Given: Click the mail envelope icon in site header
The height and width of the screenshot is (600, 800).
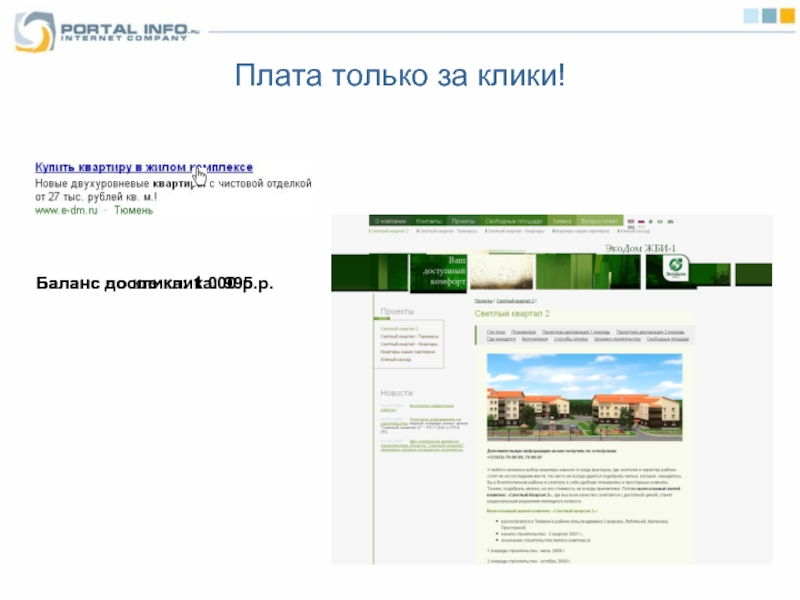Looking at the screenshot, I should (660, 221).
